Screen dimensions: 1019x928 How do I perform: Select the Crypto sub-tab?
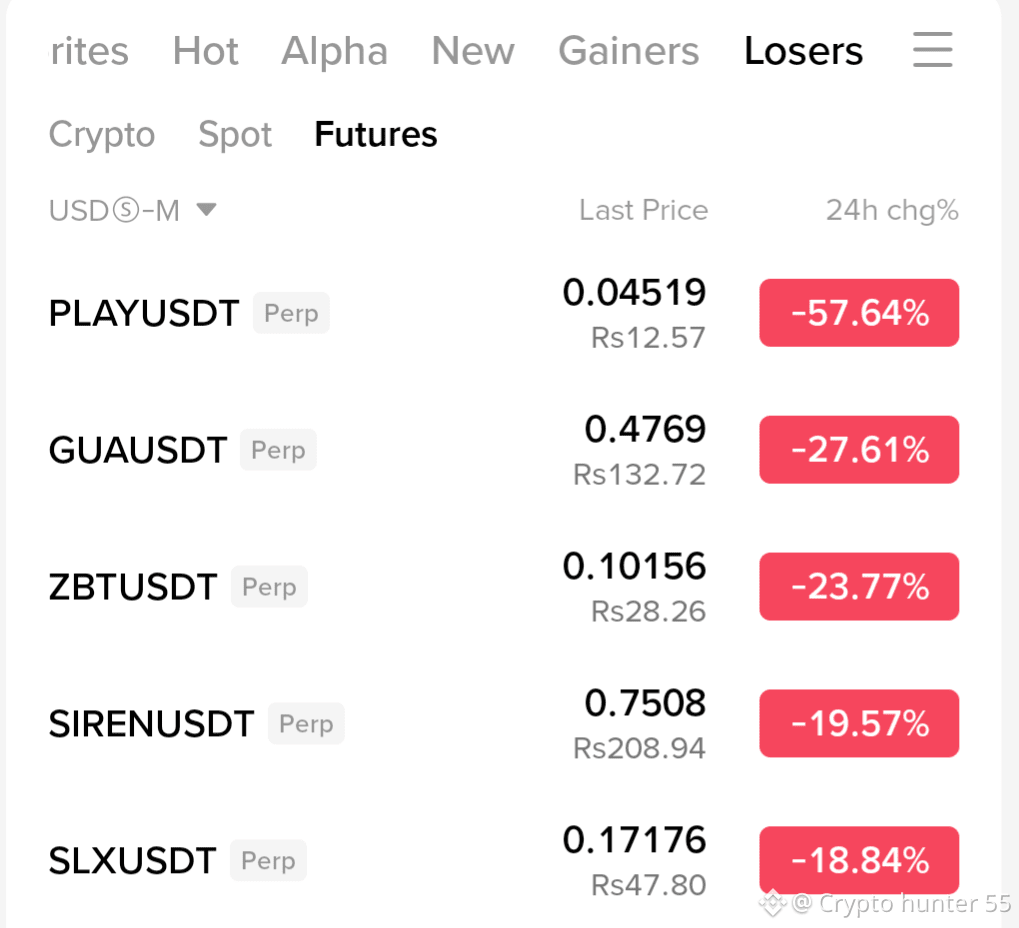pyautogui.click(x=102, y=135)
